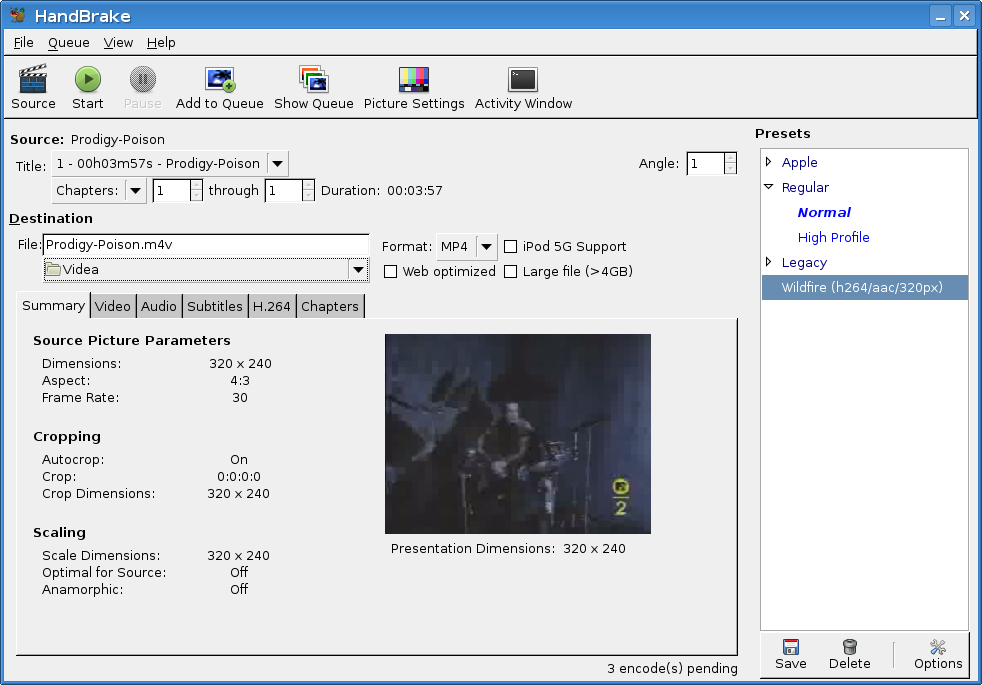Viewport: 982px width, 685px height.
Task: Click the Angle number field
Action: (x=705, y=164)
